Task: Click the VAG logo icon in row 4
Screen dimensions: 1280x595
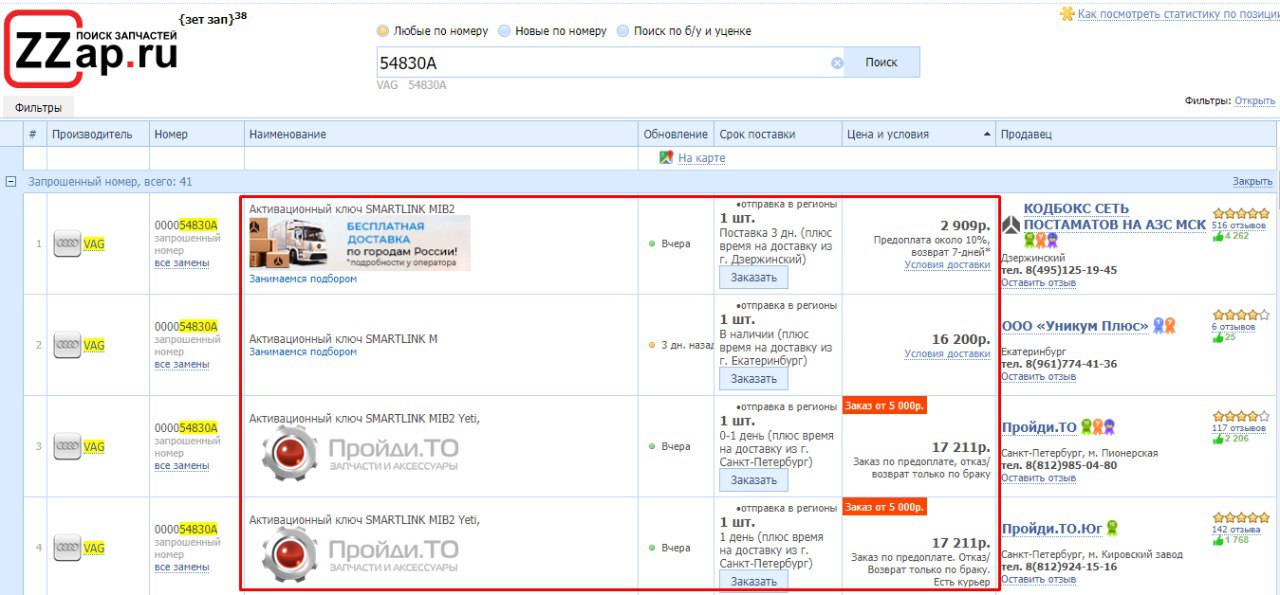Action: pos(67,548)
